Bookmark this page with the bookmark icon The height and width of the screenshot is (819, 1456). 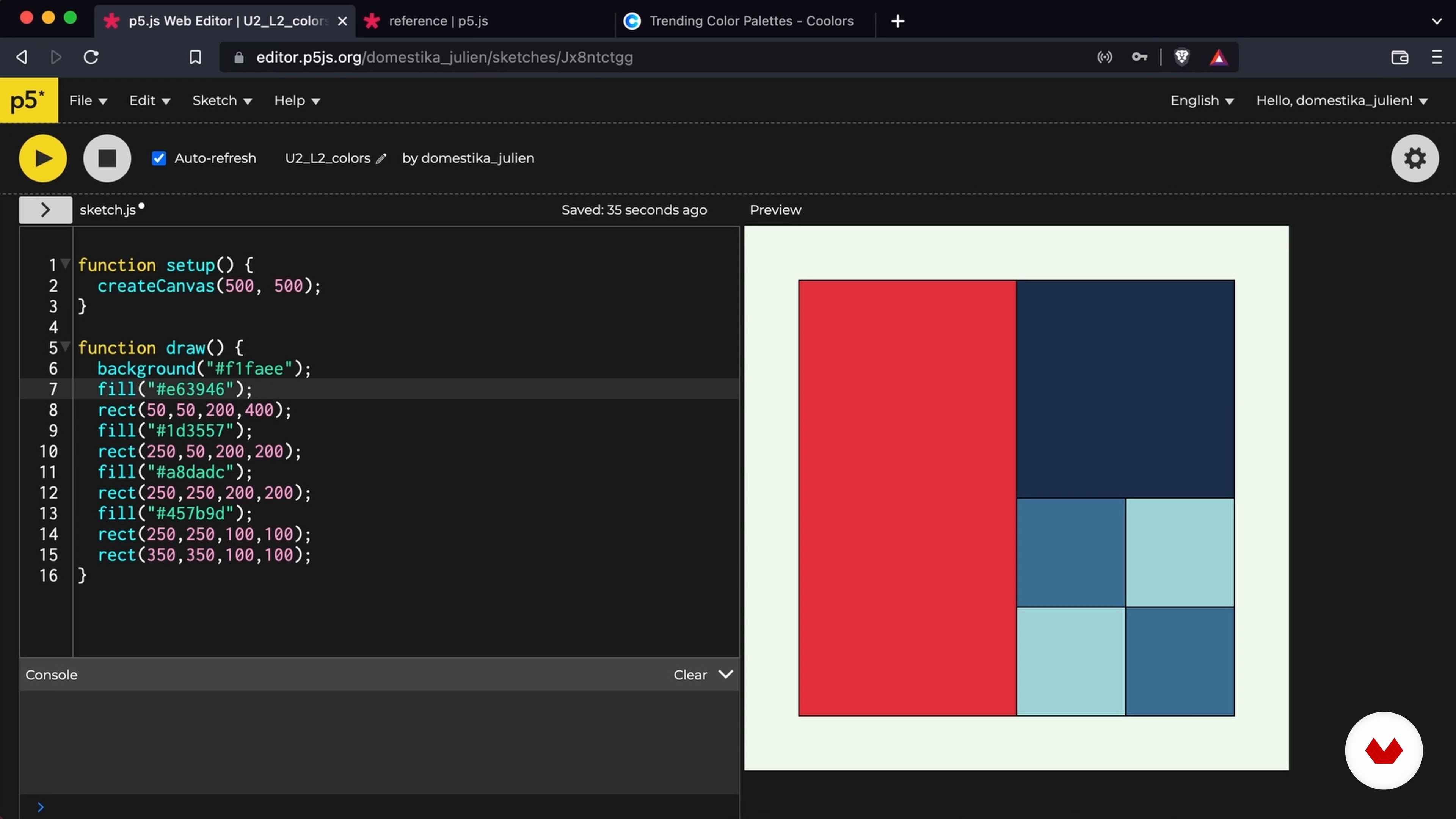195,57
